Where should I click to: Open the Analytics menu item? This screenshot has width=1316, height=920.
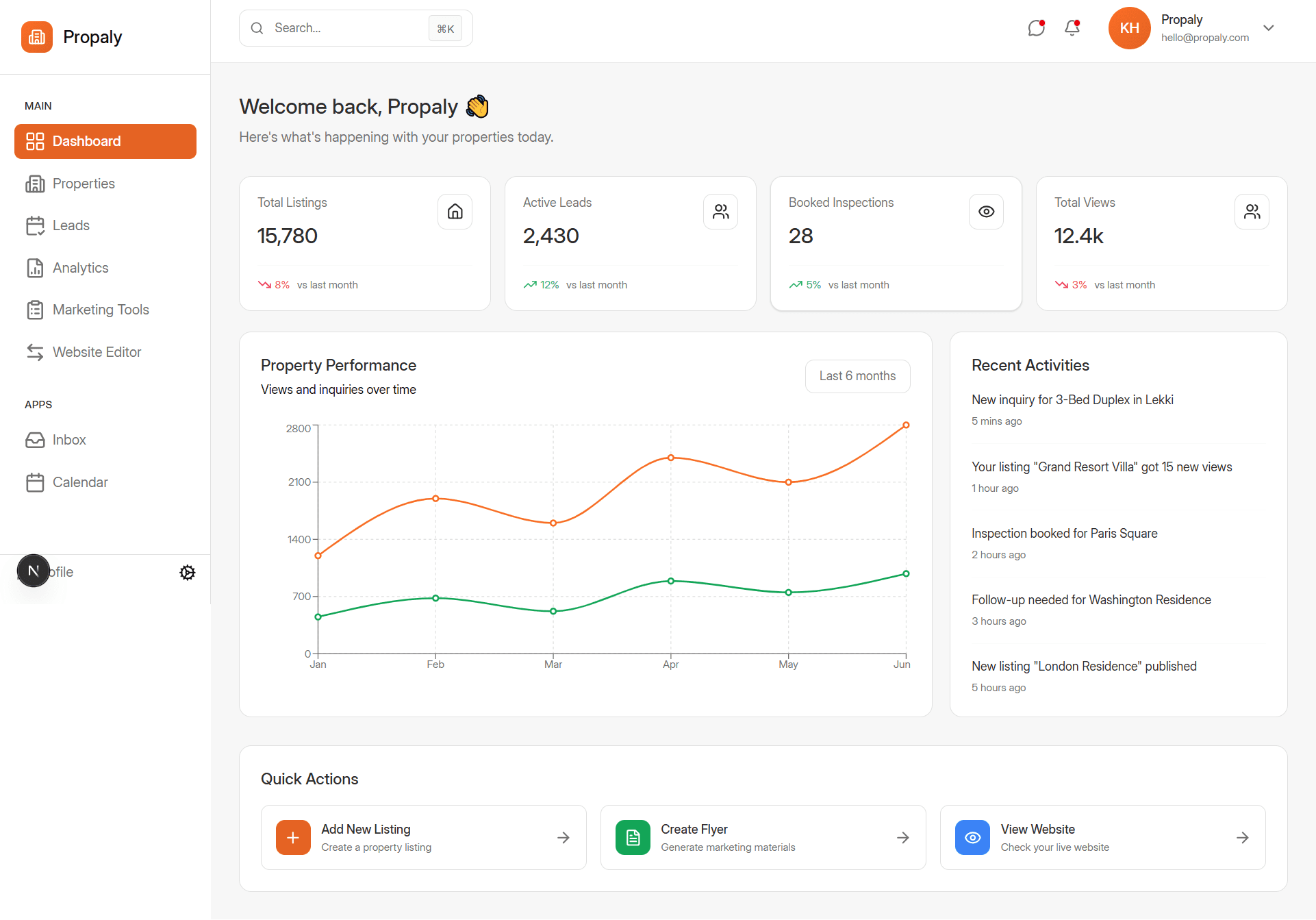coord(81,268)
